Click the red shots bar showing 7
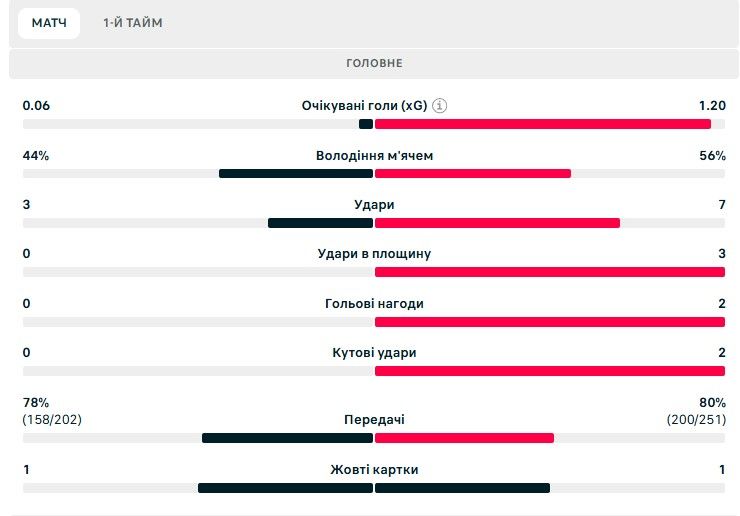 pyautogui.click(x=497, y=223)
